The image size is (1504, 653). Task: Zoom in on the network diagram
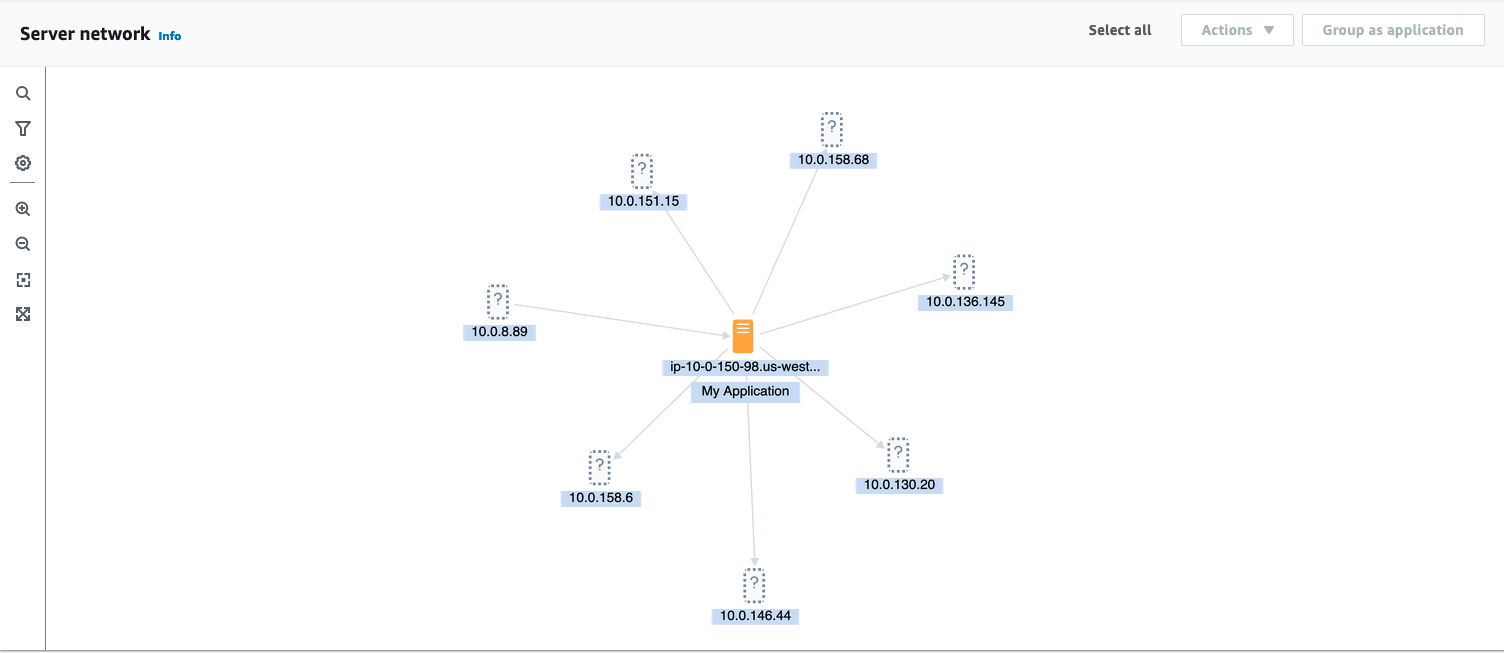23,208
